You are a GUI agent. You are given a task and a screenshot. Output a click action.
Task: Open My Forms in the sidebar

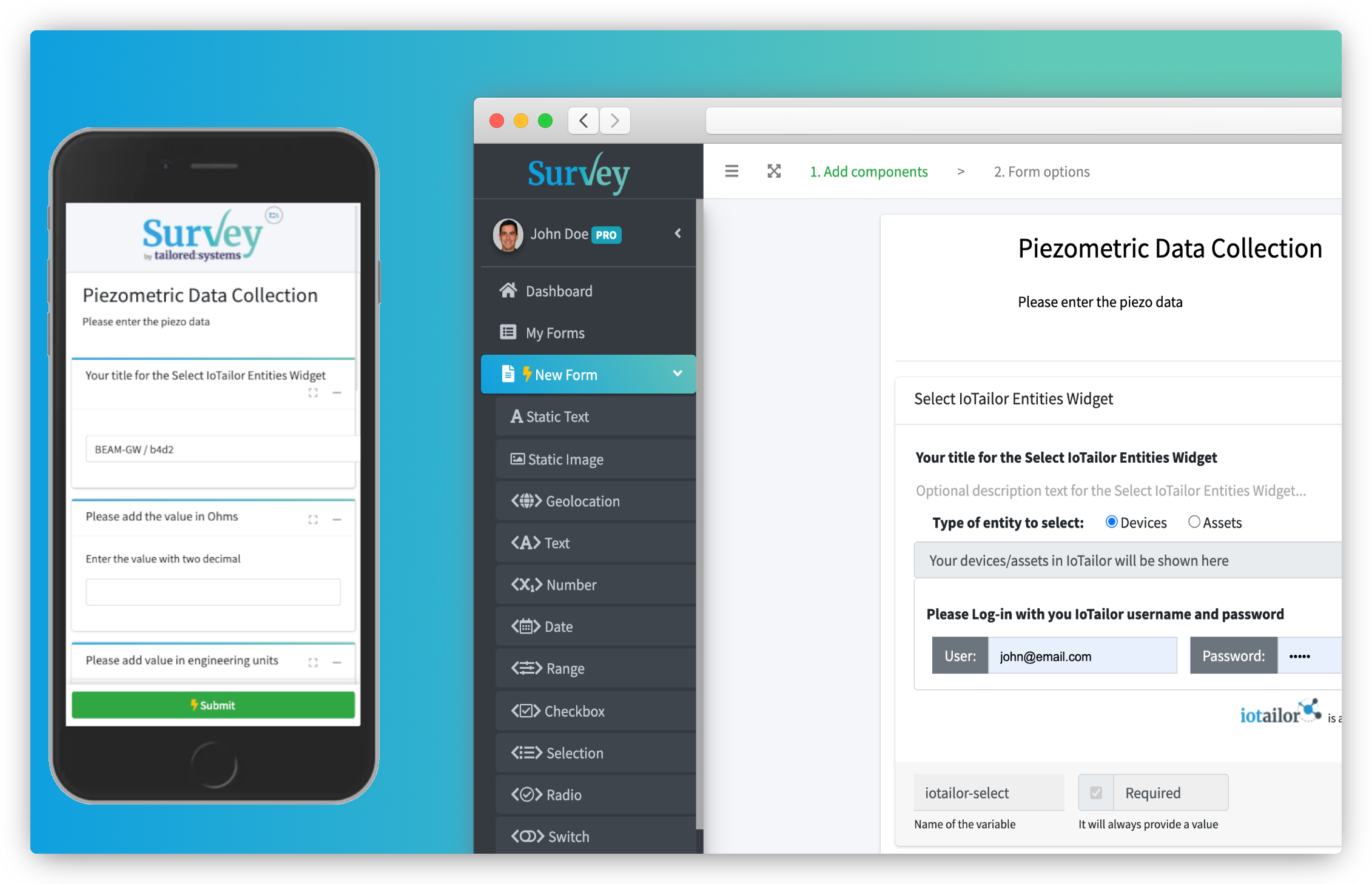click(x=554, y=333)
